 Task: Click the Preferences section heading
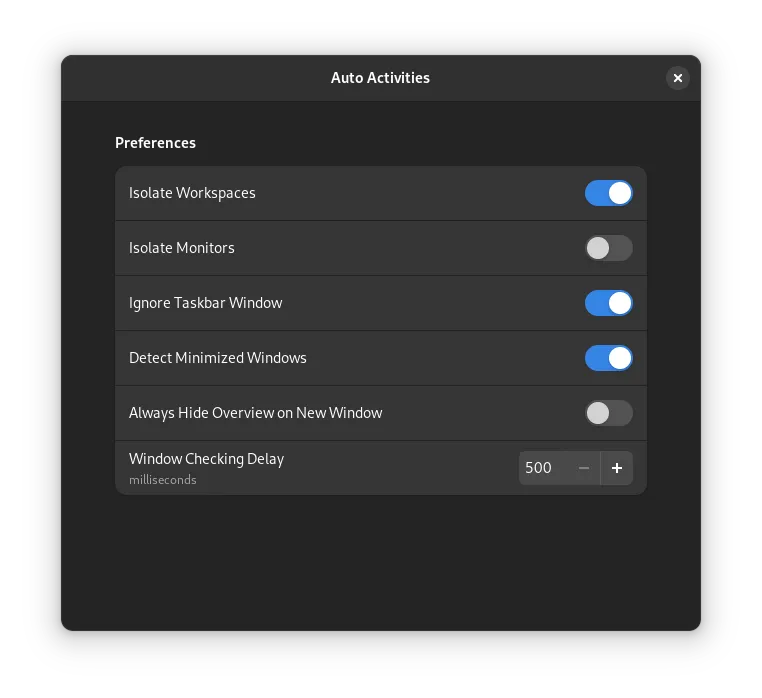tap(156, 143)
